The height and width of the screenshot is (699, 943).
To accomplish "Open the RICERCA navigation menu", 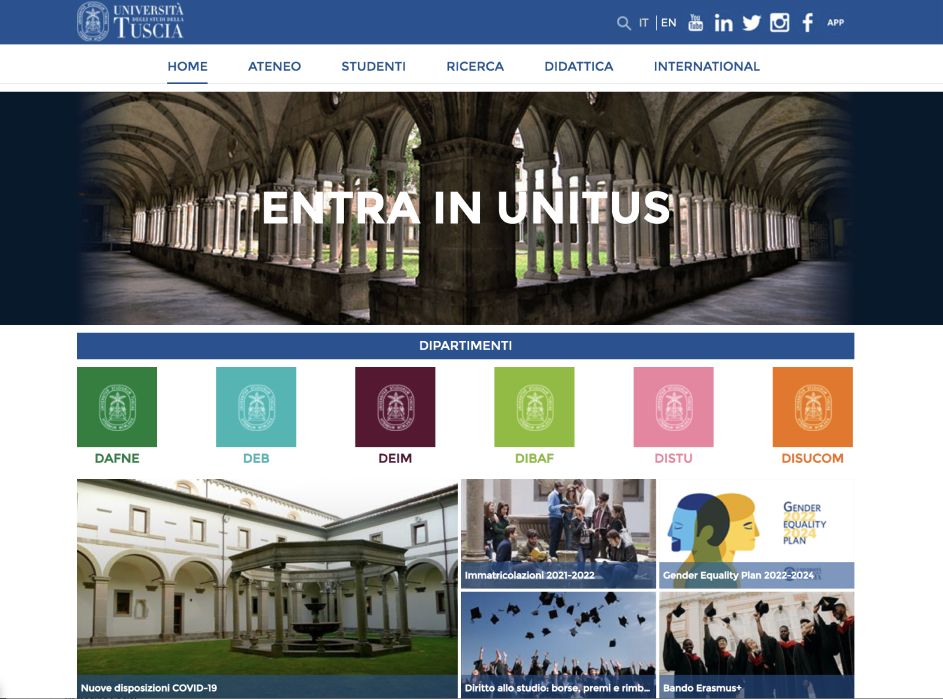I will click(475, 66).
